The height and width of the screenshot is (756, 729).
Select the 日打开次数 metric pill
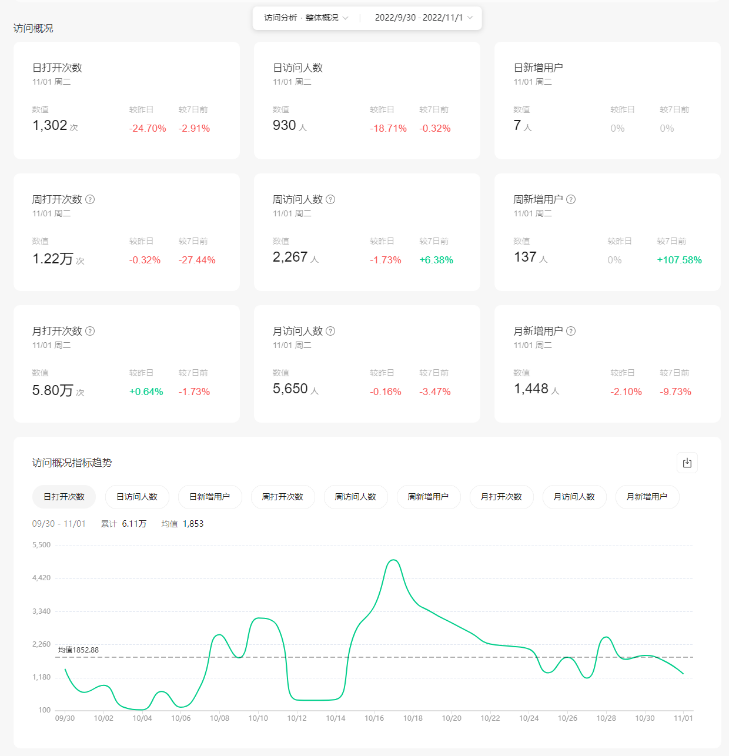(x=64, y=496)
